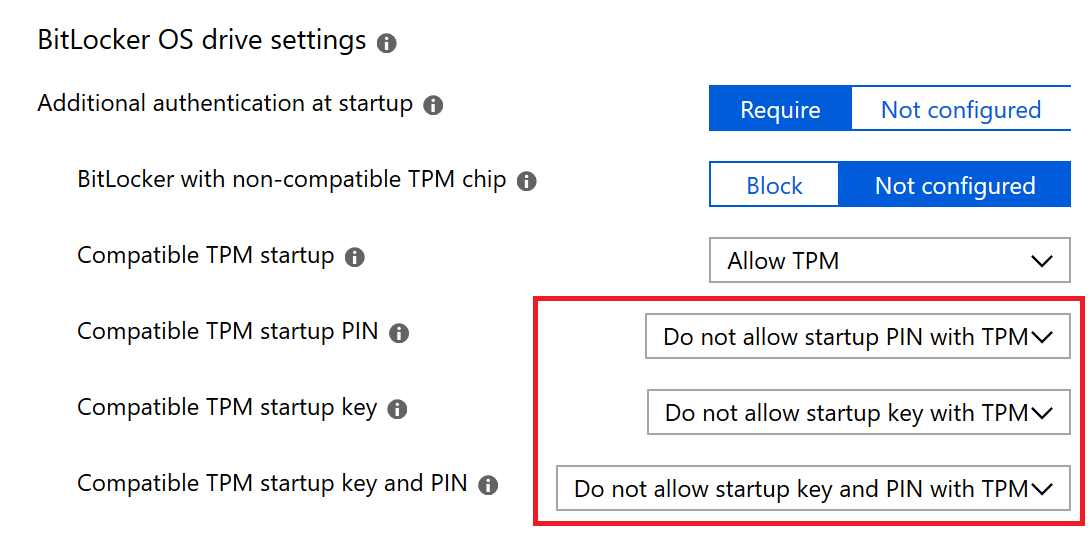Click the BitLocker OS drive settings heading
This screenshot has height=533, width=1092.
point(202,40)
